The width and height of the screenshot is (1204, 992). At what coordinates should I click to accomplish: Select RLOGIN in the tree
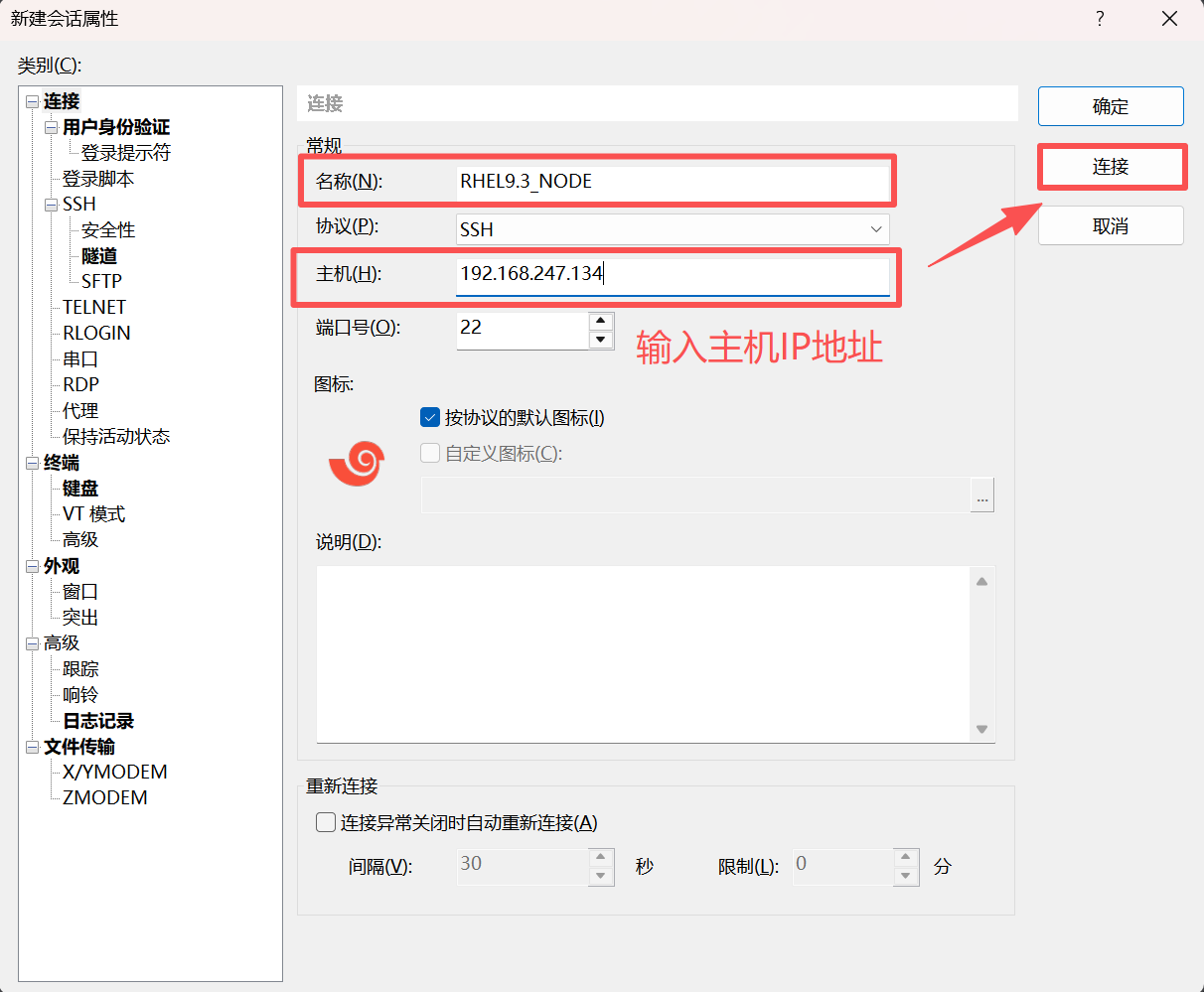[96, 334]
